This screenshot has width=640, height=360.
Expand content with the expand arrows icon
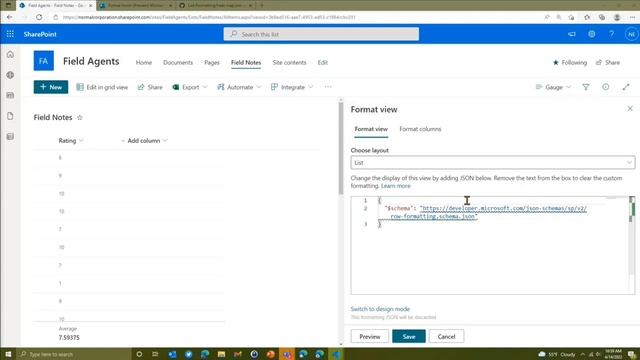tap(626, 87)
